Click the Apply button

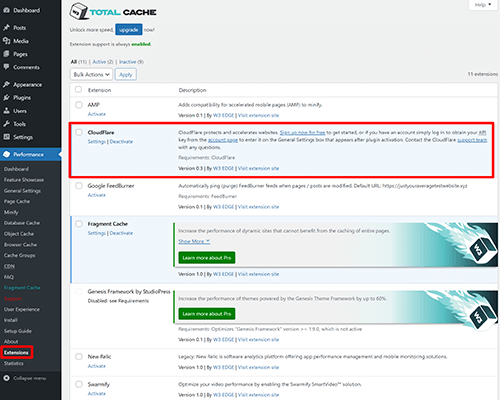pyautogui.click(x=126, y=74)
